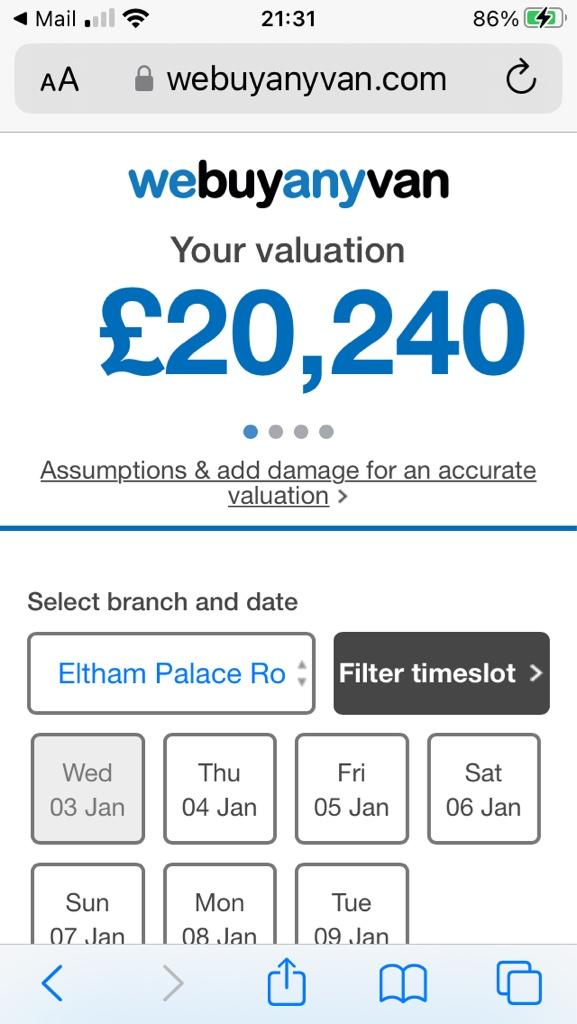Image resolution: width=577 pixels, height=1024 pixels.
Task: Open the Safari tabs overview icon
Action: coord(519,983)
